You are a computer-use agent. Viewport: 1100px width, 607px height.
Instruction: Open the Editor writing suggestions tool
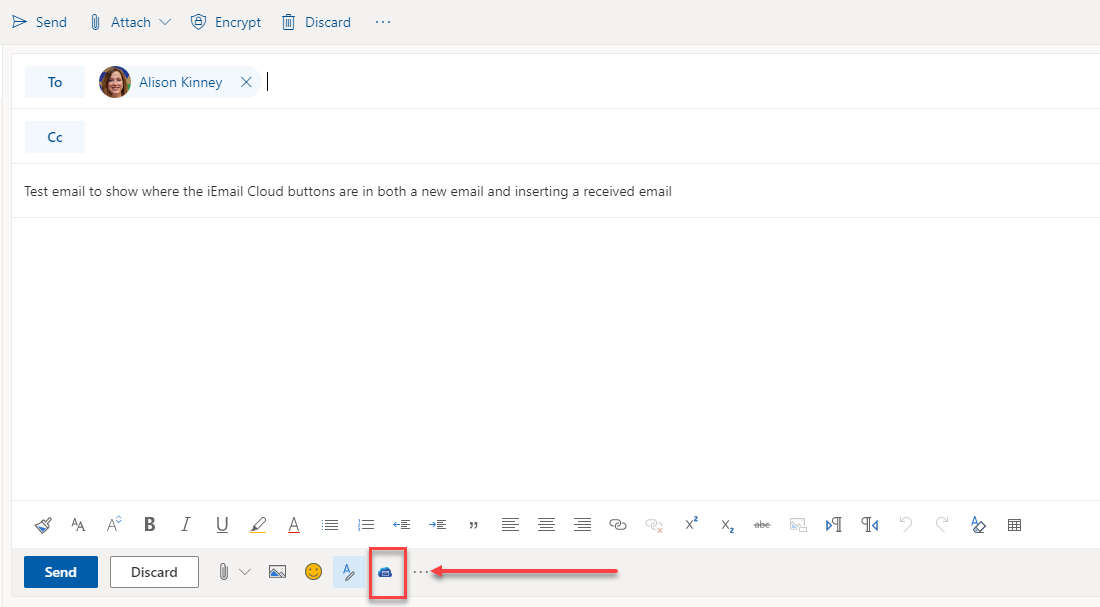(349, 571)
